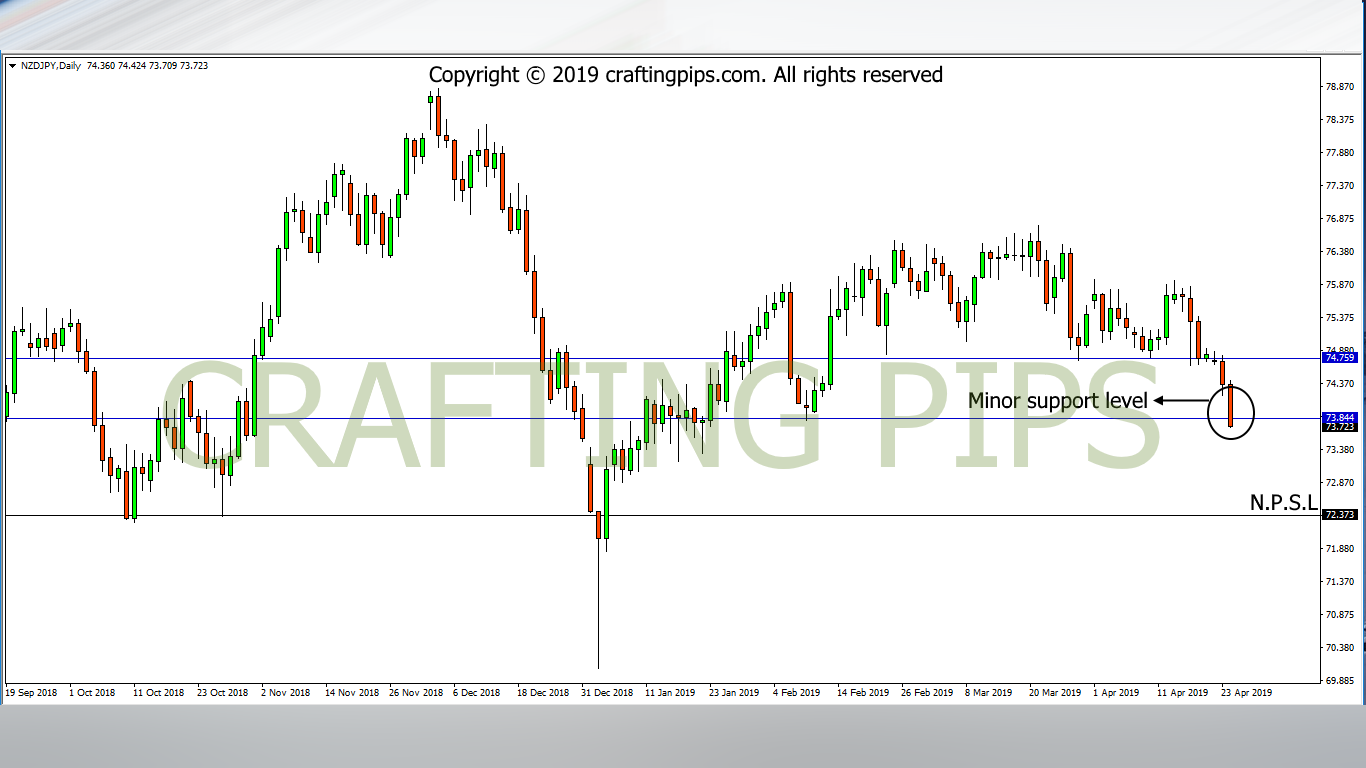Click the 2 Nov 2018 date label
The height and width of the screenshot is (768, 1366).
coord(286,692)
